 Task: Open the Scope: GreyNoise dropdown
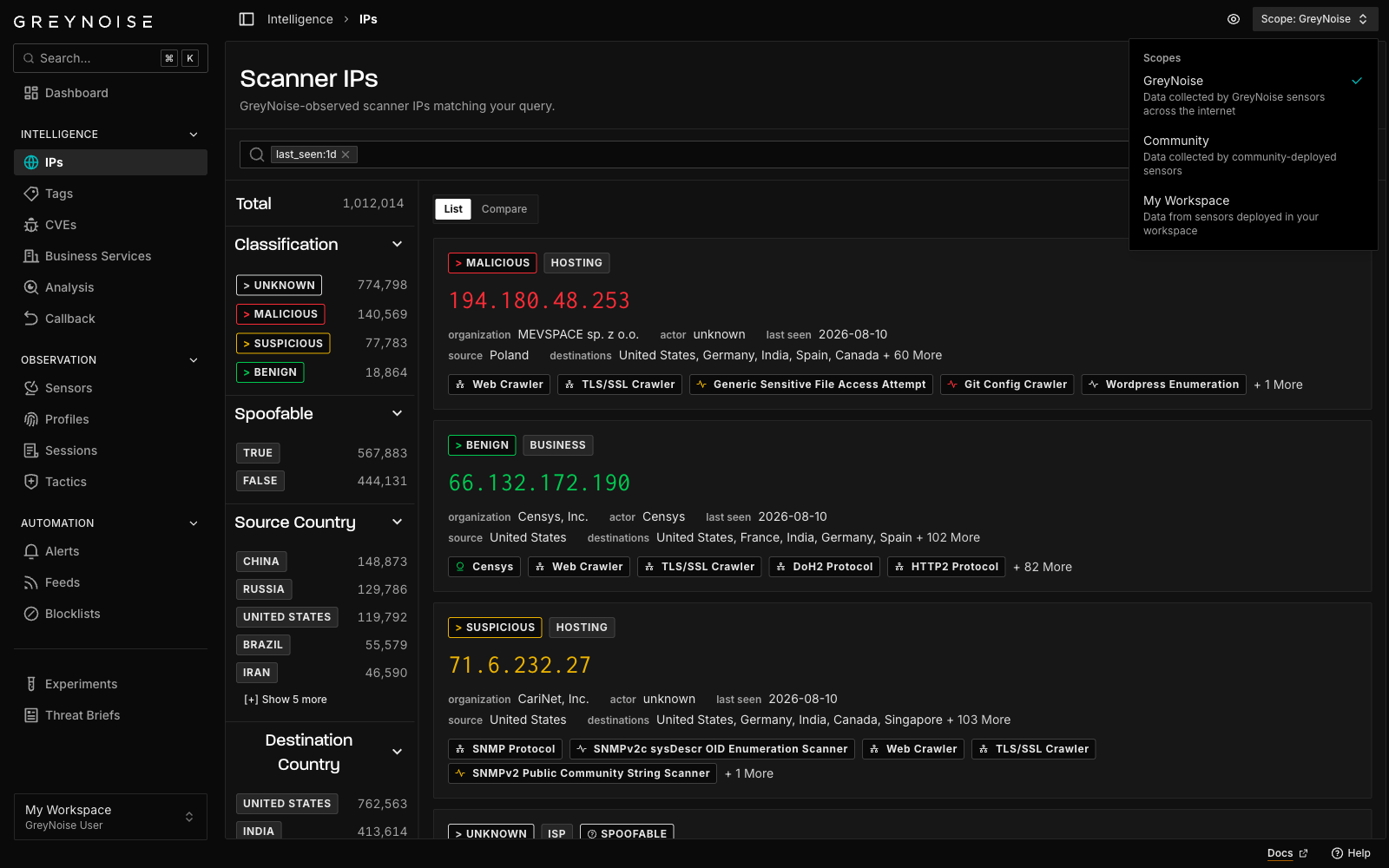[x=1315, y=19]
